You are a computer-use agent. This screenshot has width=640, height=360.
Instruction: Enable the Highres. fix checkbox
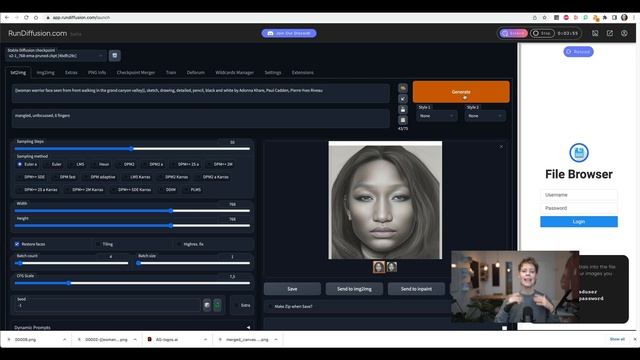pyautogui.click(x=179, y=244)
